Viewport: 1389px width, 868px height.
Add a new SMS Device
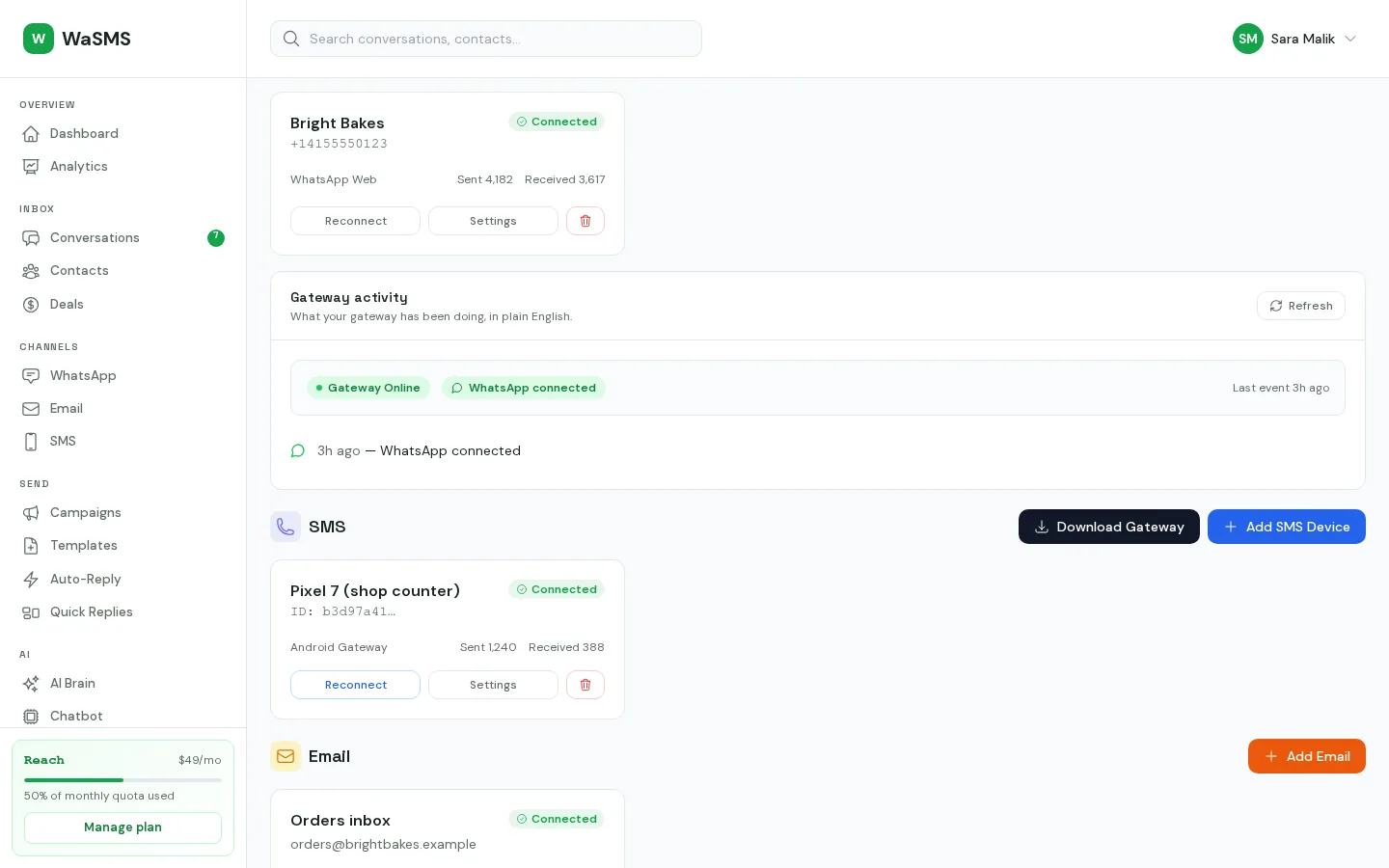pos(1287,527)
